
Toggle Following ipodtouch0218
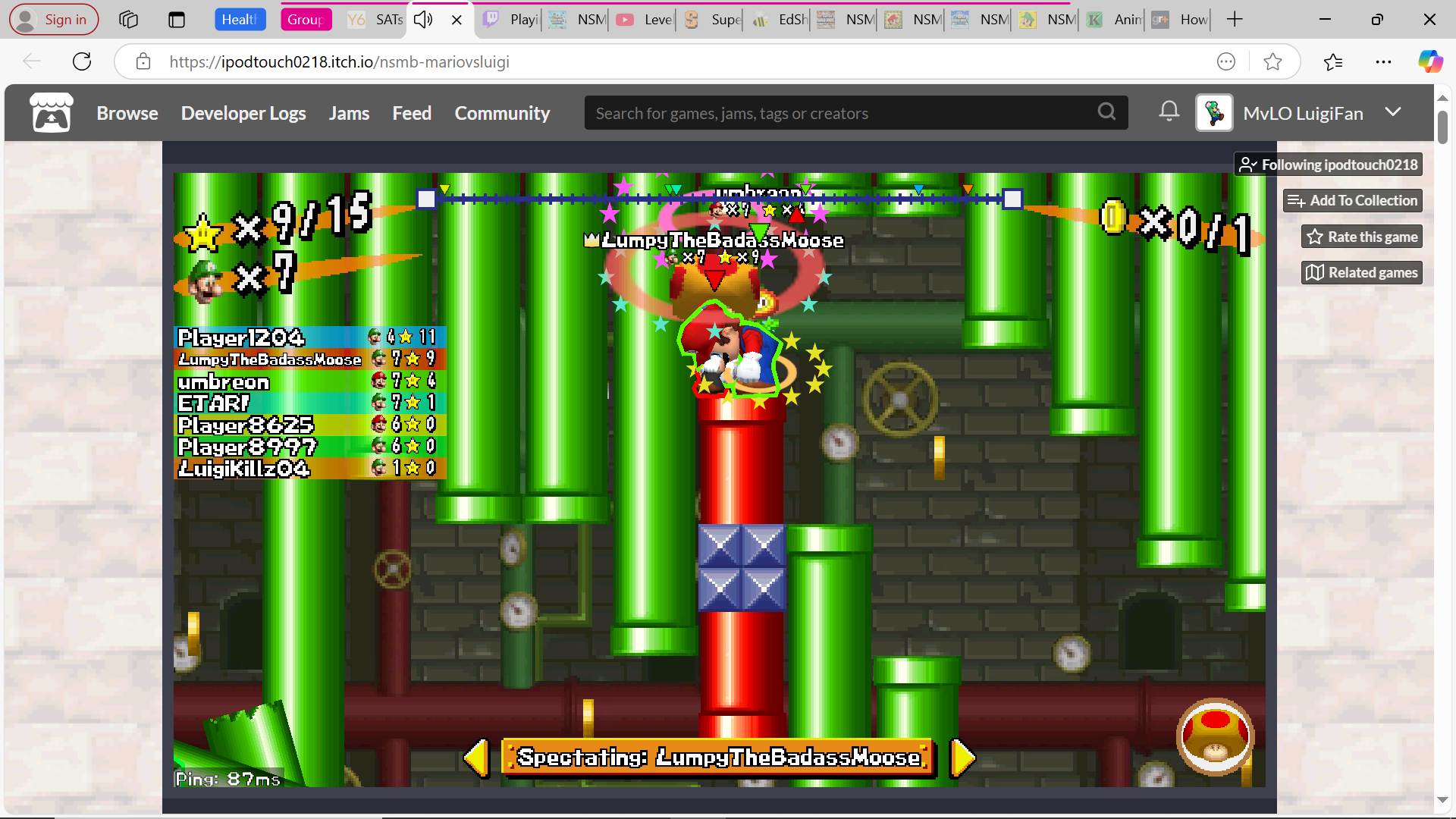click(1329, 165)
